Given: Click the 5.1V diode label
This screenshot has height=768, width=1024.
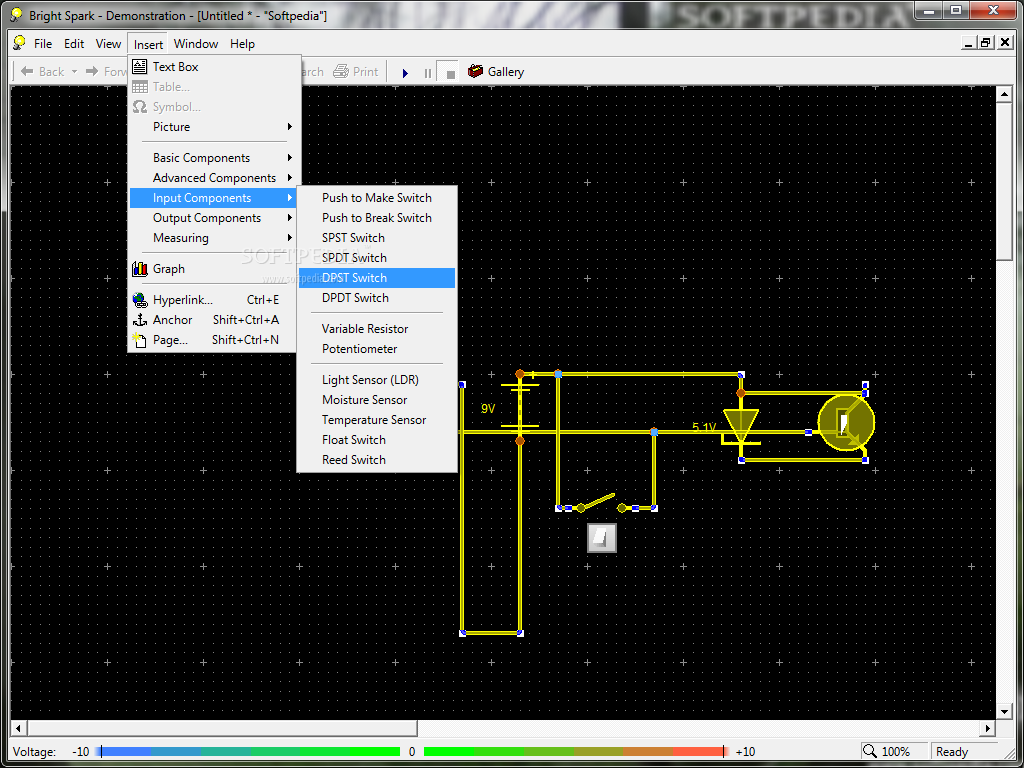Looking at the screenshot, I should [x=704, y=427].
